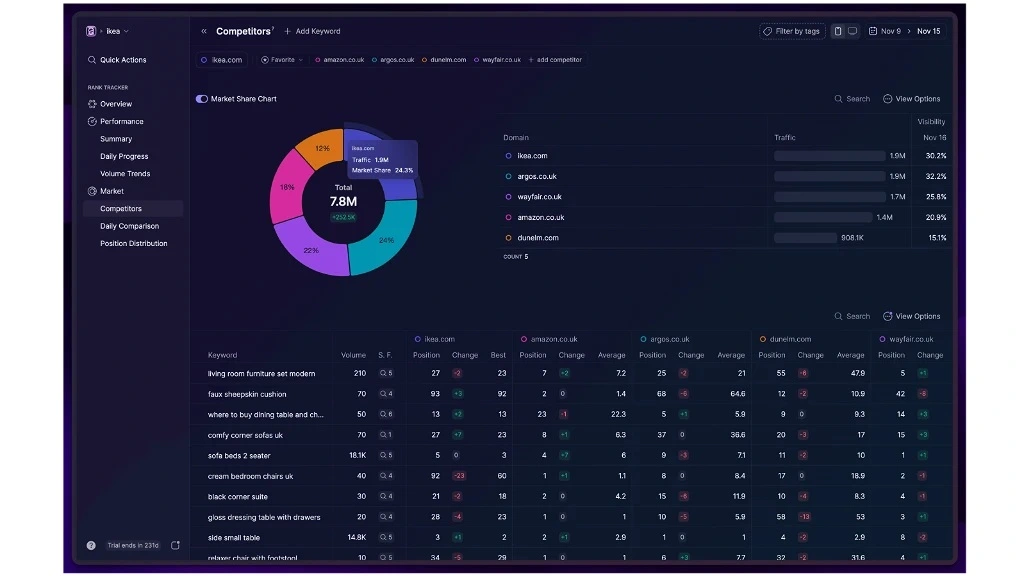Select the Nov 15 end date

[x=929, y=31]
